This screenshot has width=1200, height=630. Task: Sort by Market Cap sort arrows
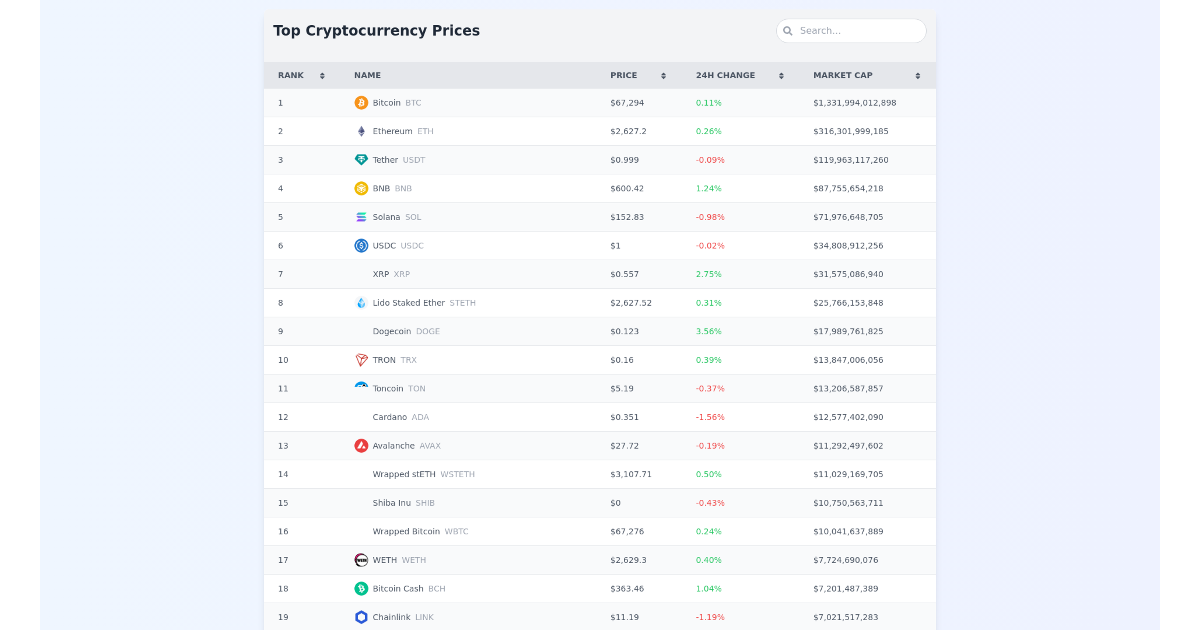(917, 76)
